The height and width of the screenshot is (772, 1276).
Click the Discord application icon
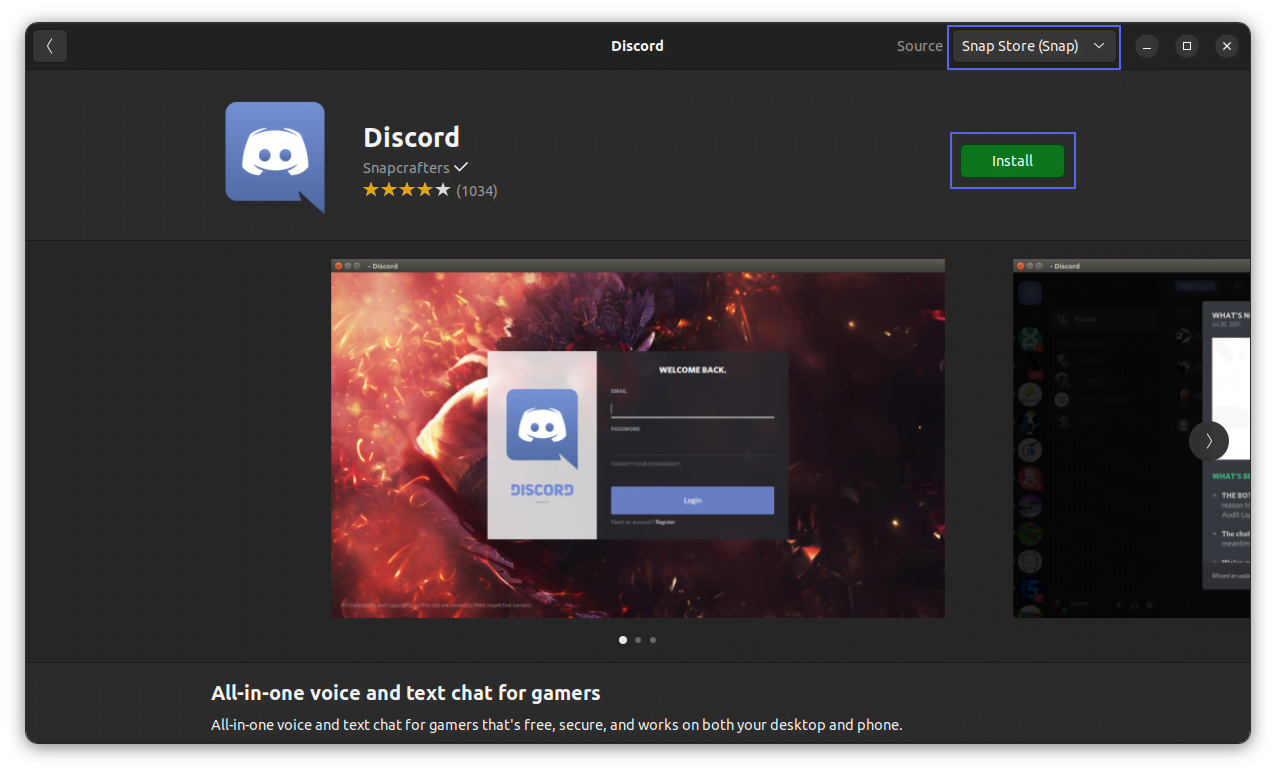274,156
